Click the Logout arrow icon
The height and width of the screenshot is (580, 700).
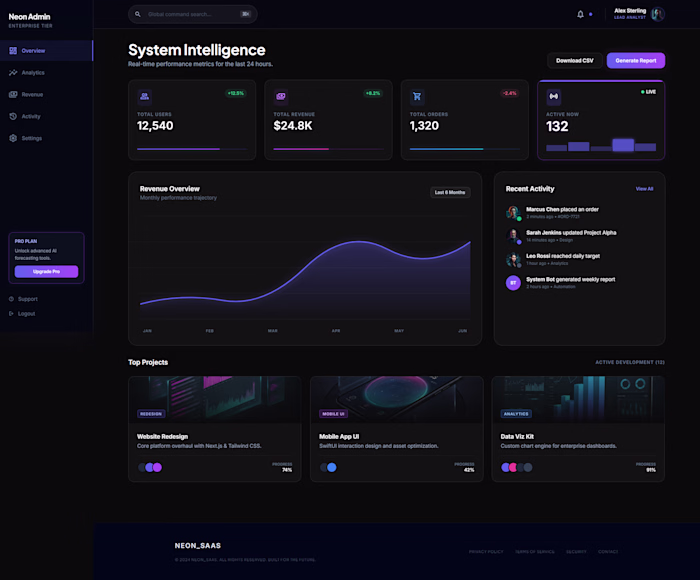coord(11,313)
